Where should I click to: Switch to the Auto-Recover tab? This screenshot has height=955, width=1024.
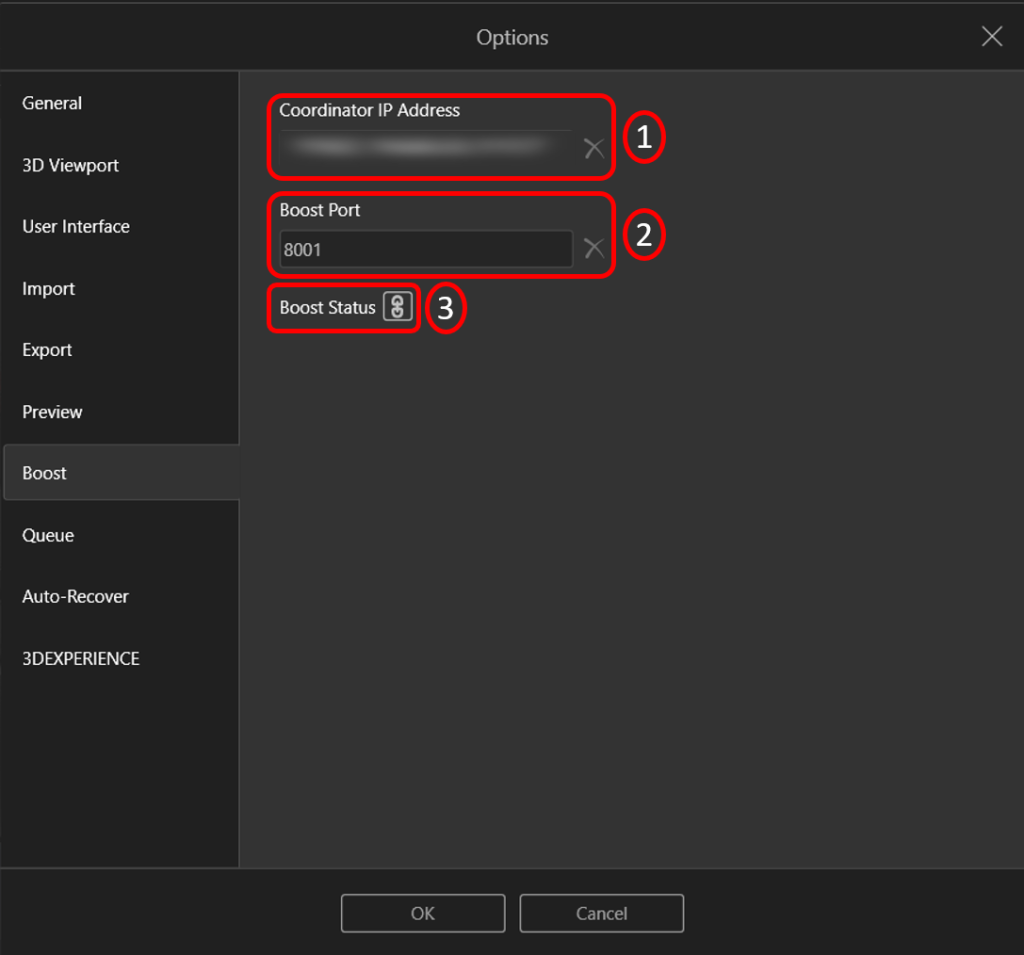75,597
